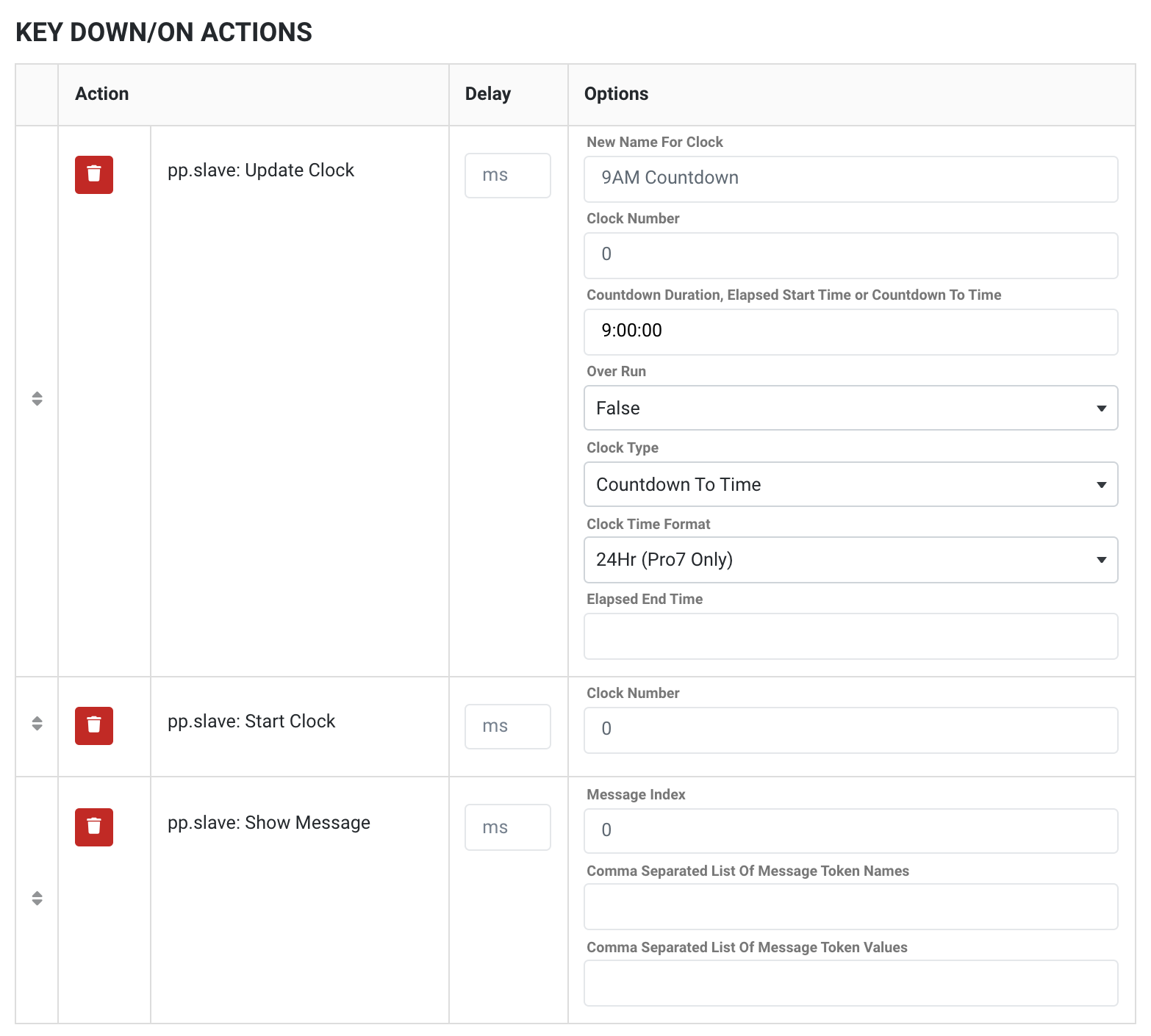Delete the Update Clock action
The width and height of the screenshot is (1151, 1036).
94,175
